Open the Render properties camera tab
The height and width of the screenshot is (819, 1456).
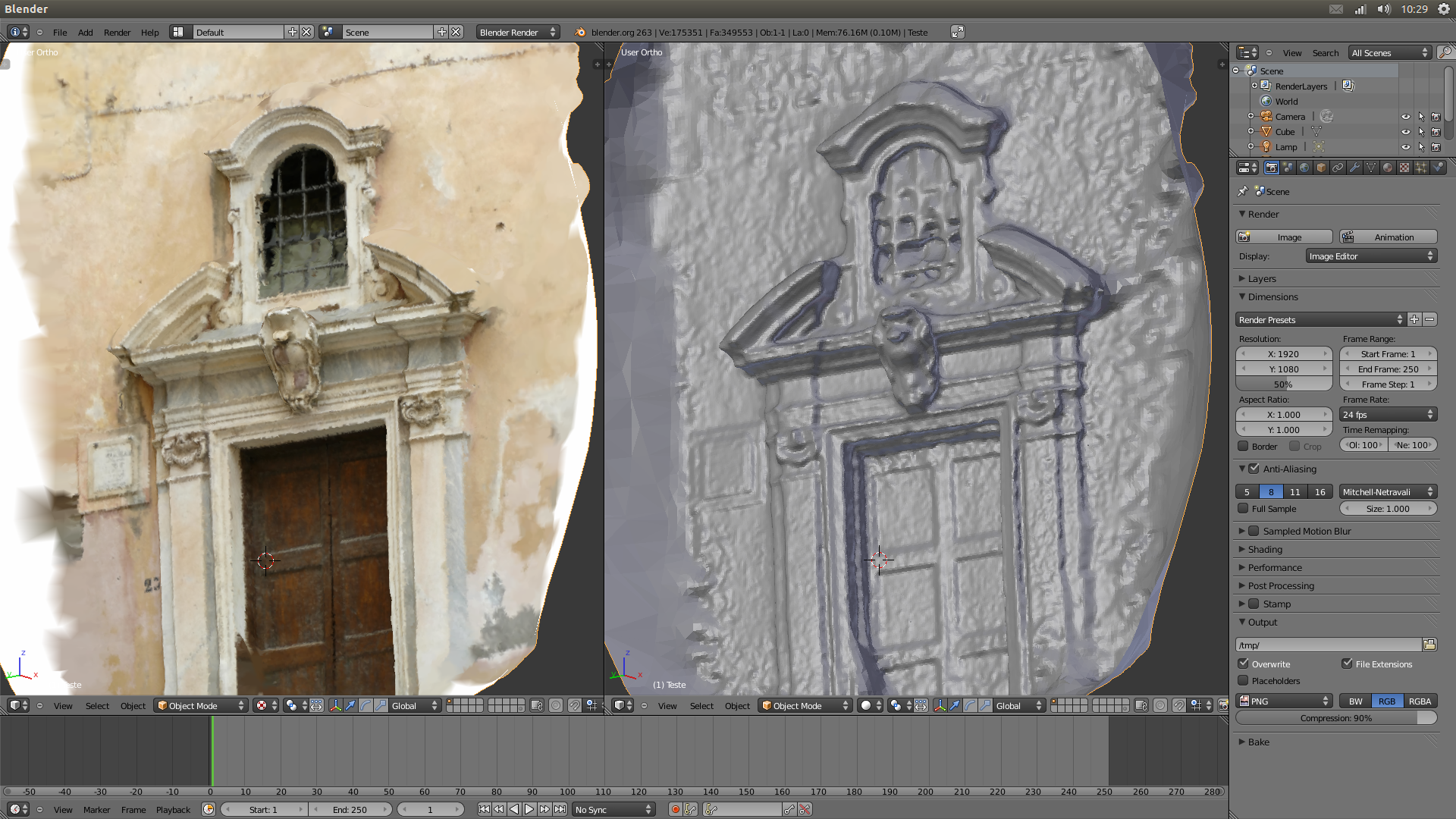tap(1271, 168)
